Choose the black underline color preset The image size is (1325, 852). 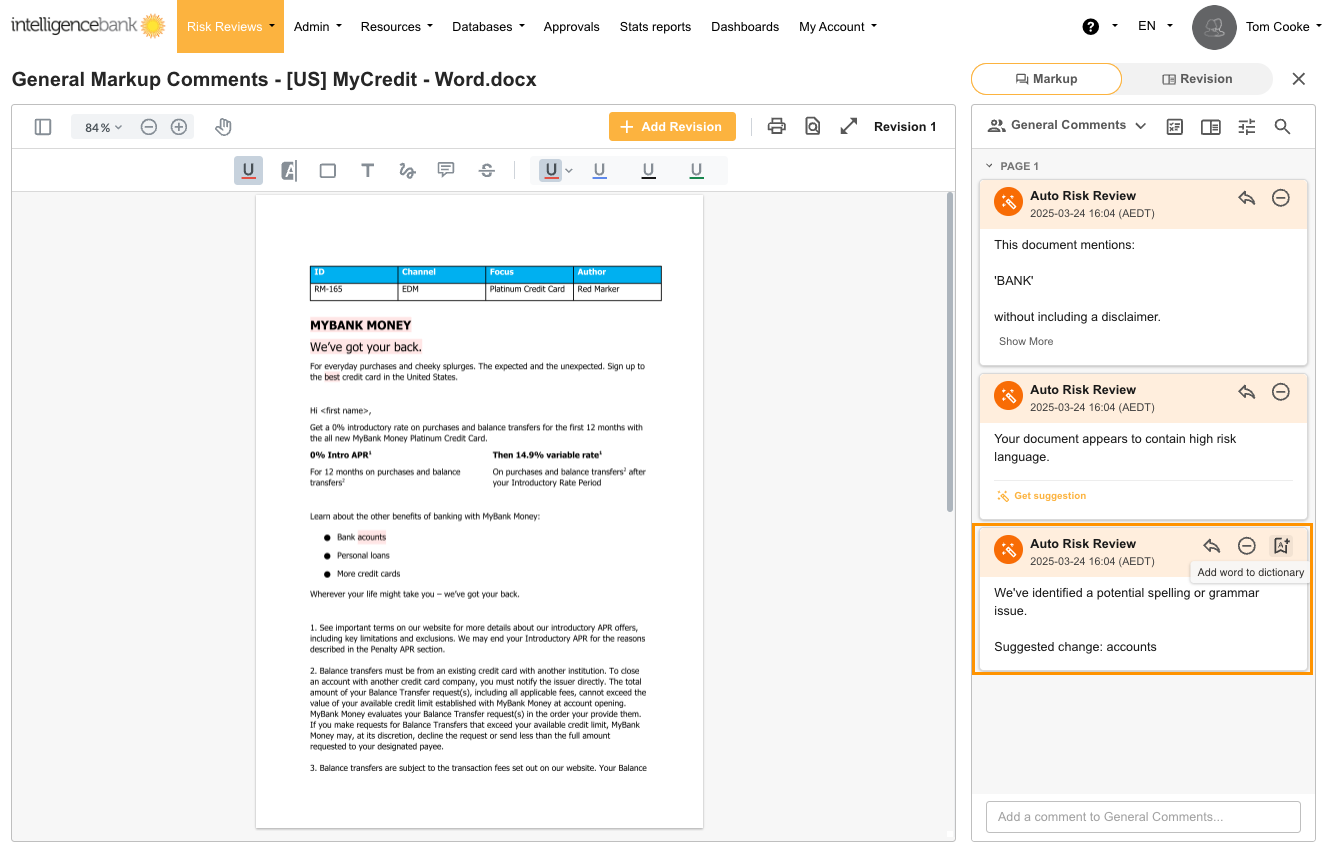coord(648,171)
